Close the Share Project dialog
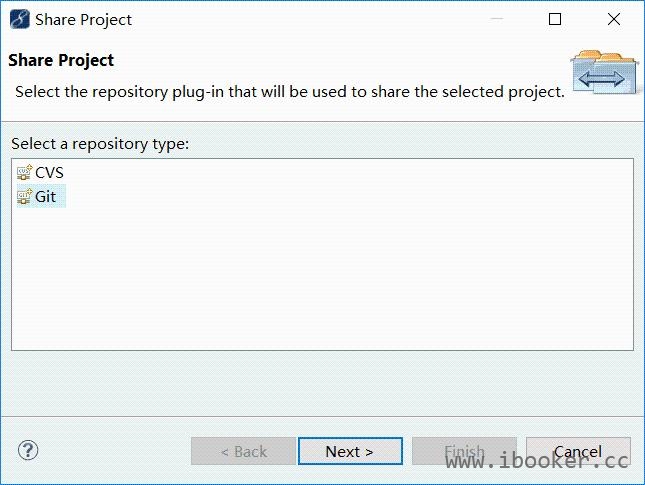This screenshot has width=645, height=485. (x=614, y=19)
